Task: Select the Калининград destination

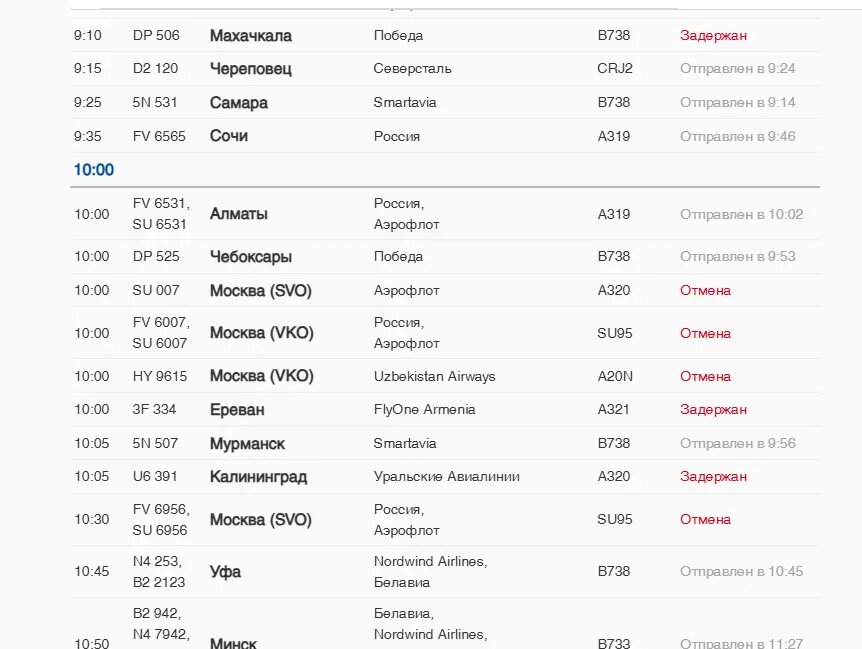Action: [258, 477]
